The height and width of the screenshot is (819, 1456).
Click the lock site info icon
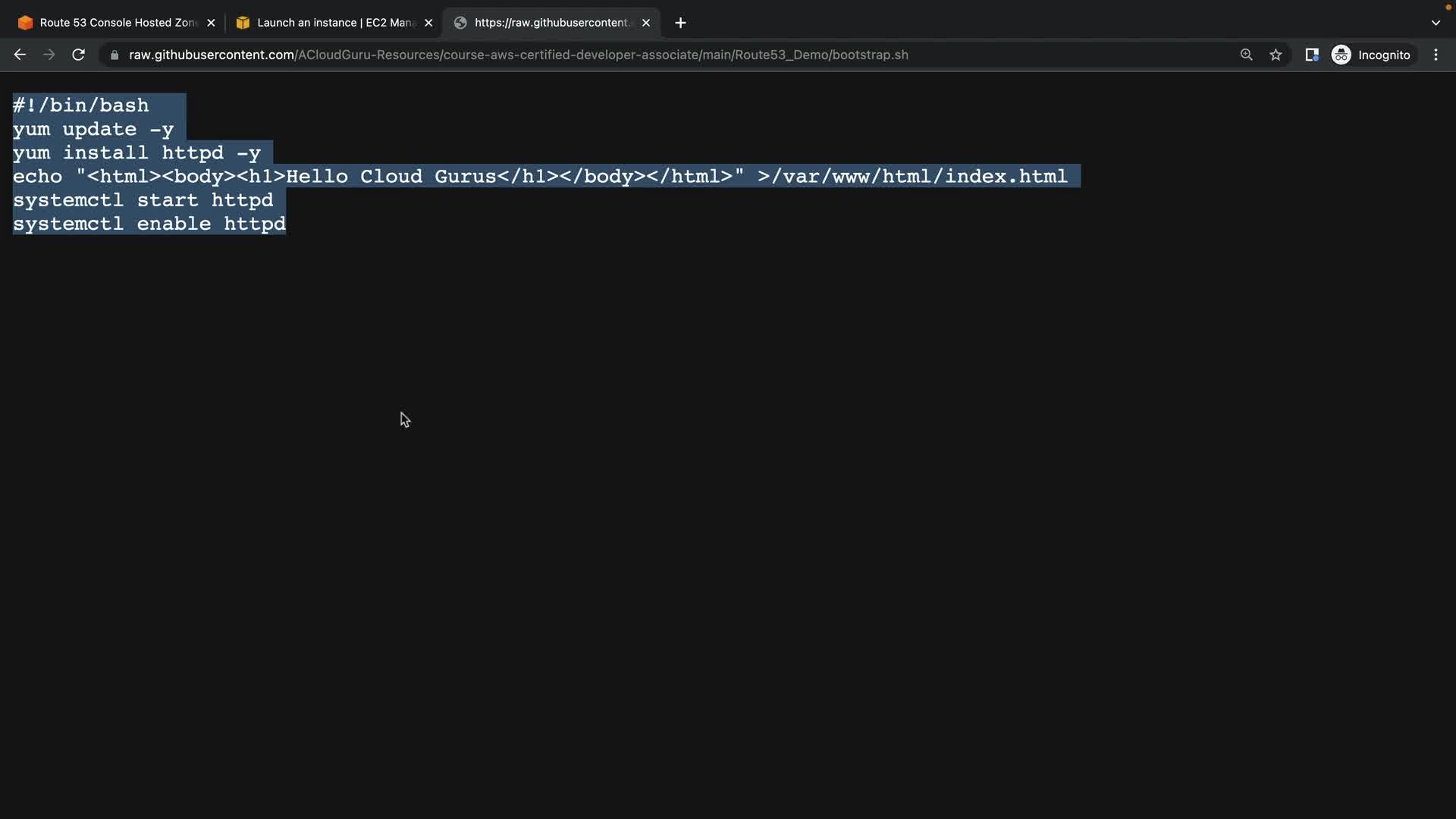coord(115,55)
